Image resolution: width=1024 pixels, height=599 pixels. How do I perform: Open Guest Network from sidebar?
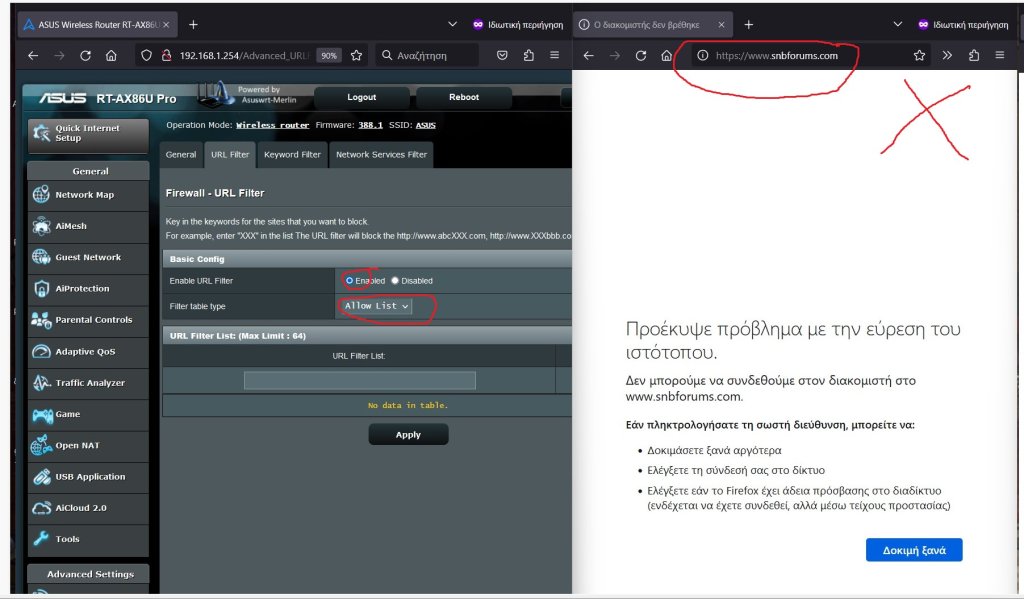click(x=88, y=257)
